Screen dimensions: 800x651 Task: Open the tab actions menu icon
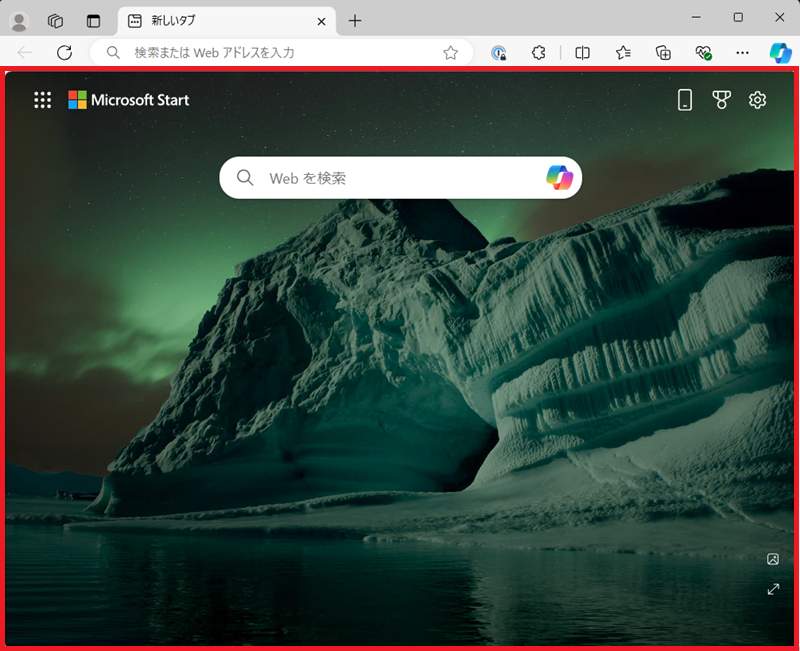[x=93, y=21]
